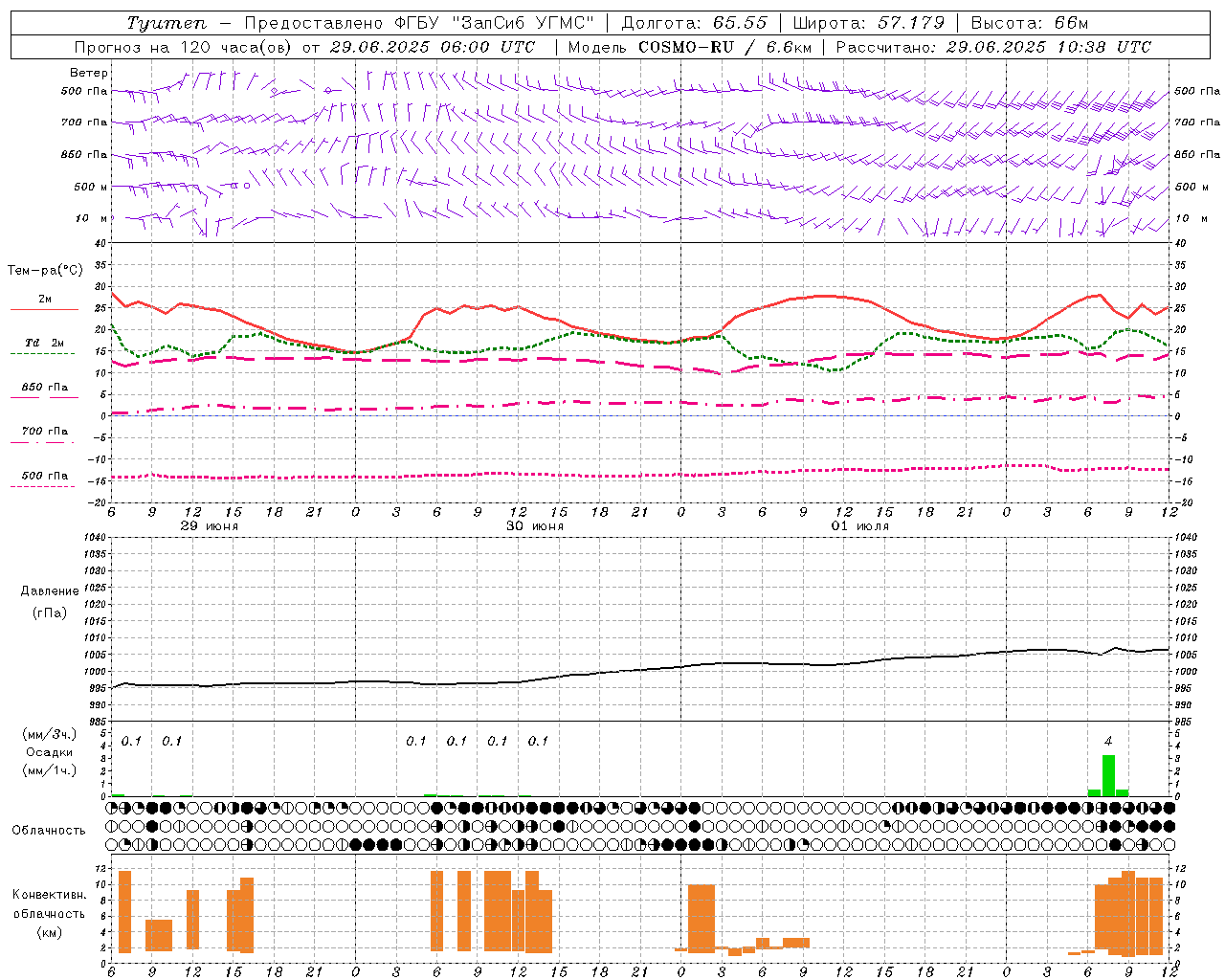Viewport: 1225px width, 980px height.
Task: Click the "Осадки" precipitation label
Action: 50,752
